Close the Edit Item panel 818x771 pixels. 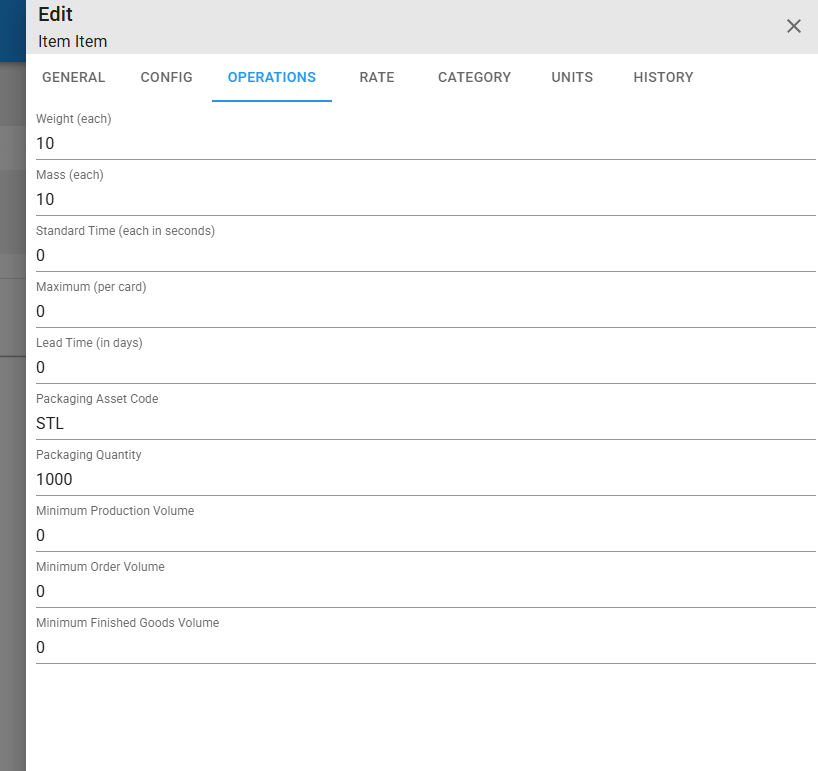pos(793,26)
